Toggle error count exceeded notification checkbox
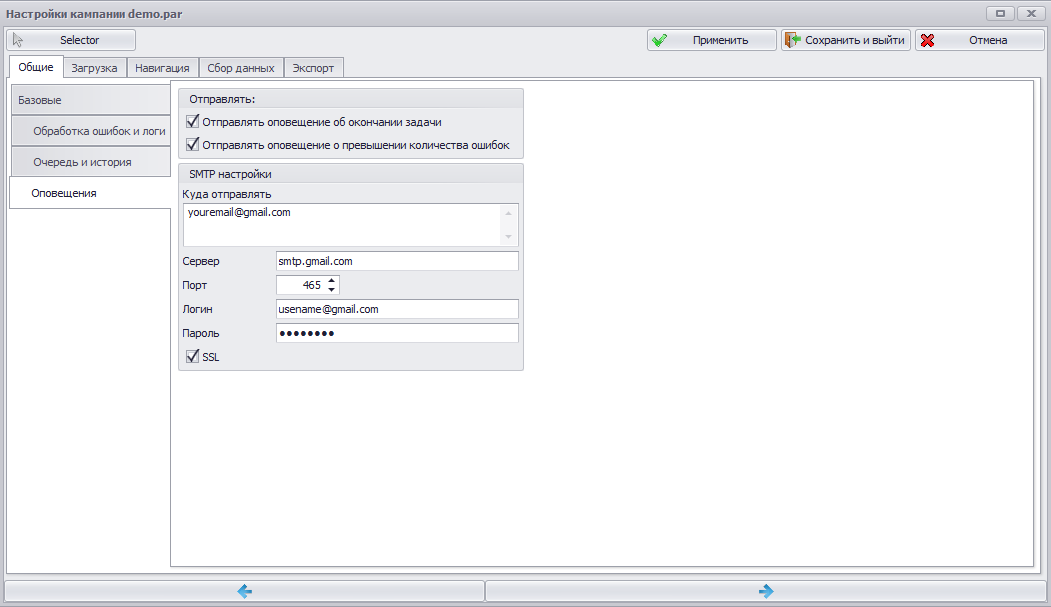Screen dimensions: 1051x607 click(192, 144)
